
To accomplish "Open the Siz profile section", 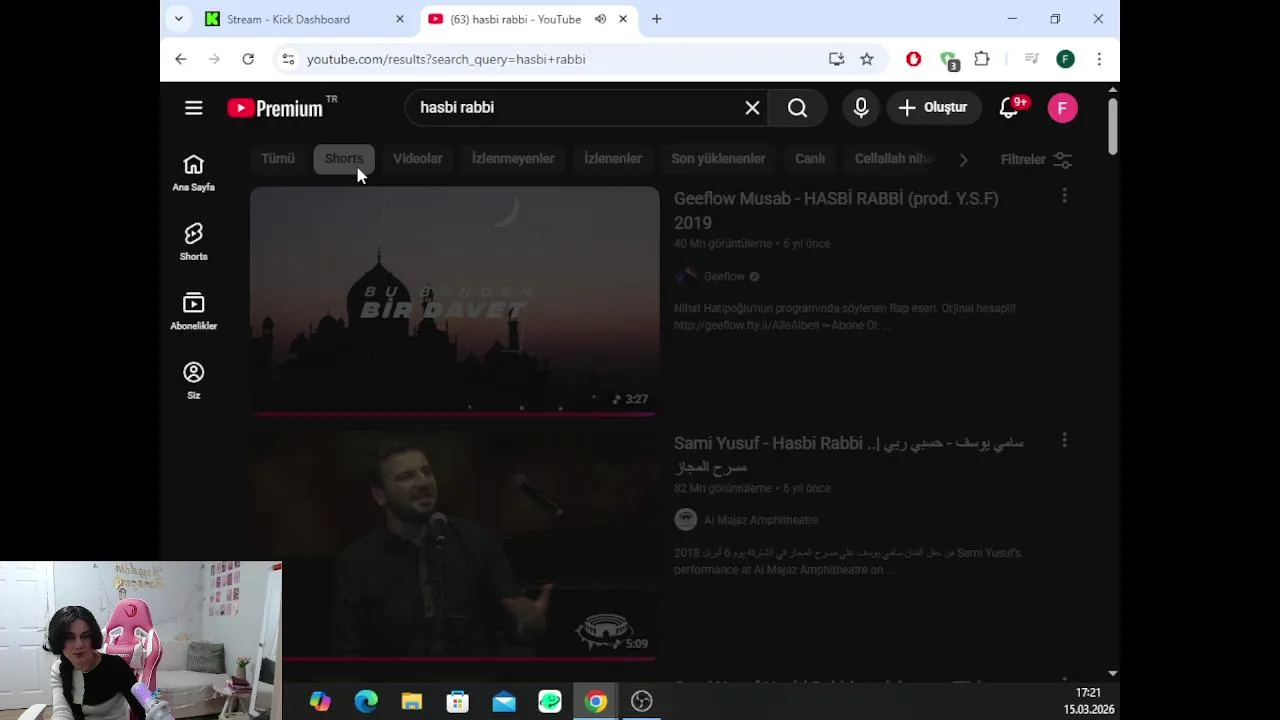I will pyautogui.click(x=194, y=380).
